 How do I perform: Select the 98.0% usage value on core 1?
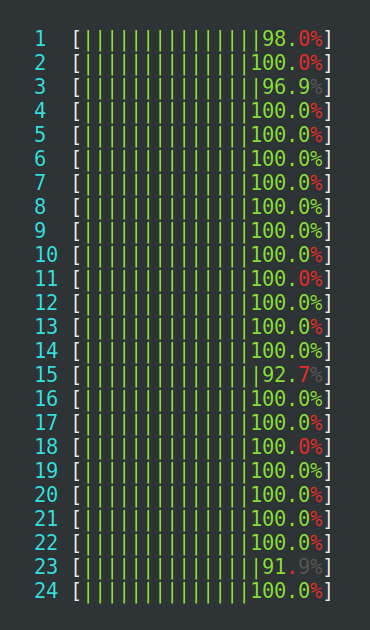point(293,39)
